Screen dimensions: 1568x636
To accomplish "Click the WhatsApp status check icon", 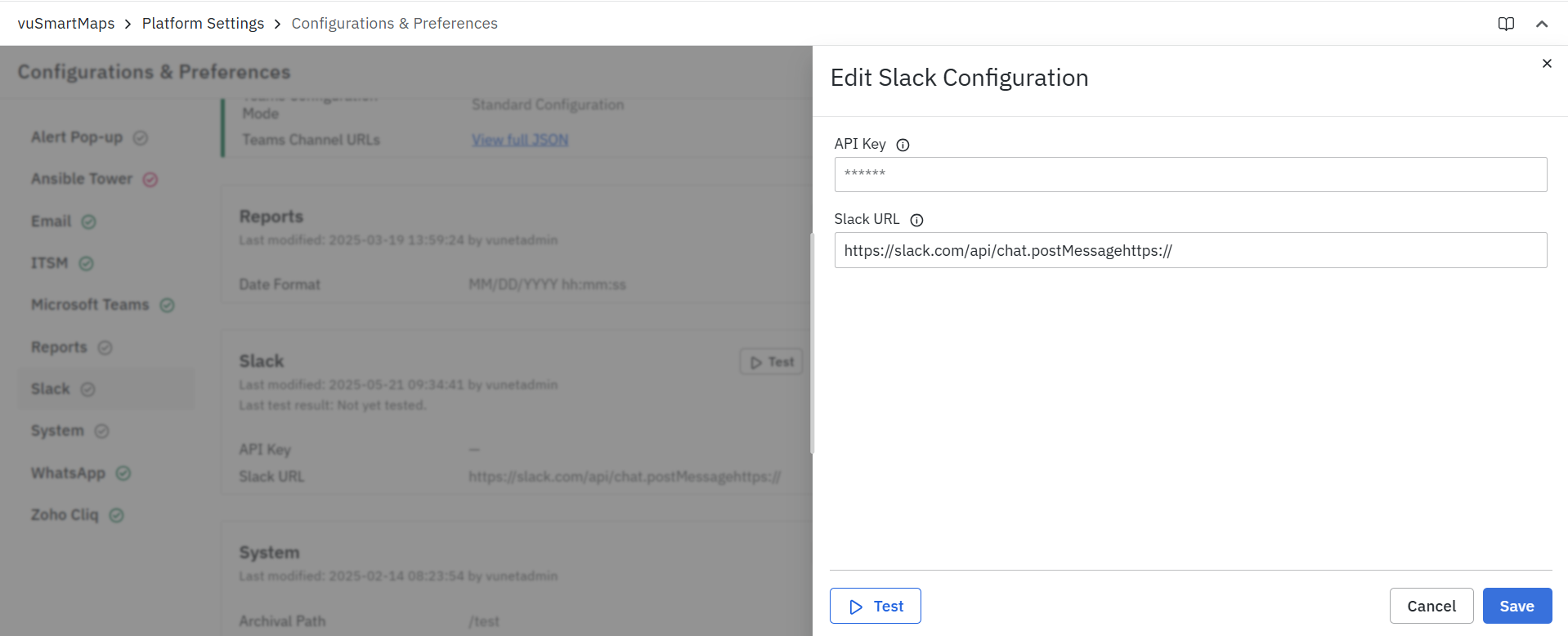I will 123,473.
